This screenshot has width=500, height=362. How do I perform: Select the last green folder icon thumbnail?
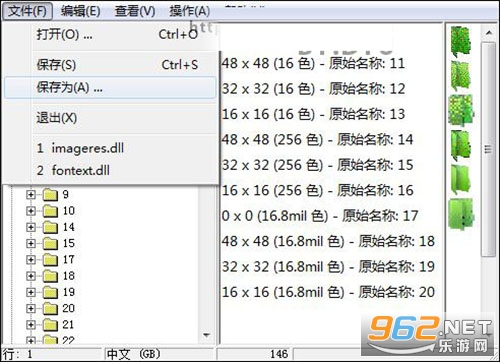[x=461, y=214]
